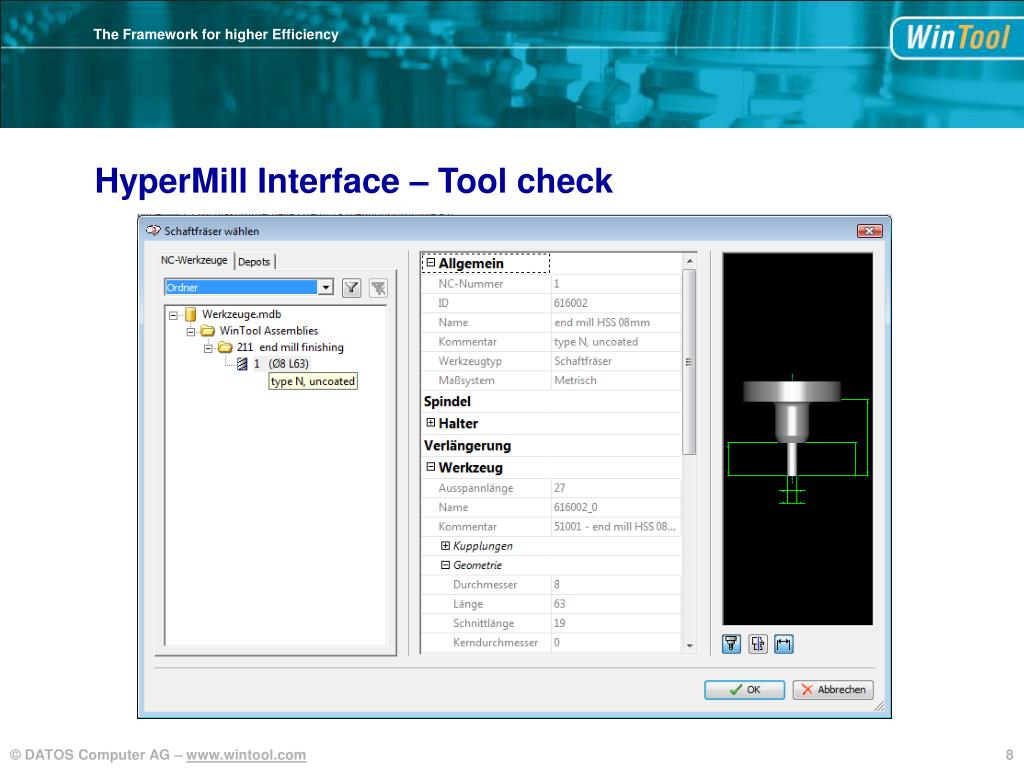Collapse the Werkzeug section
The image size is (1024, 768).
coord(430,467)
